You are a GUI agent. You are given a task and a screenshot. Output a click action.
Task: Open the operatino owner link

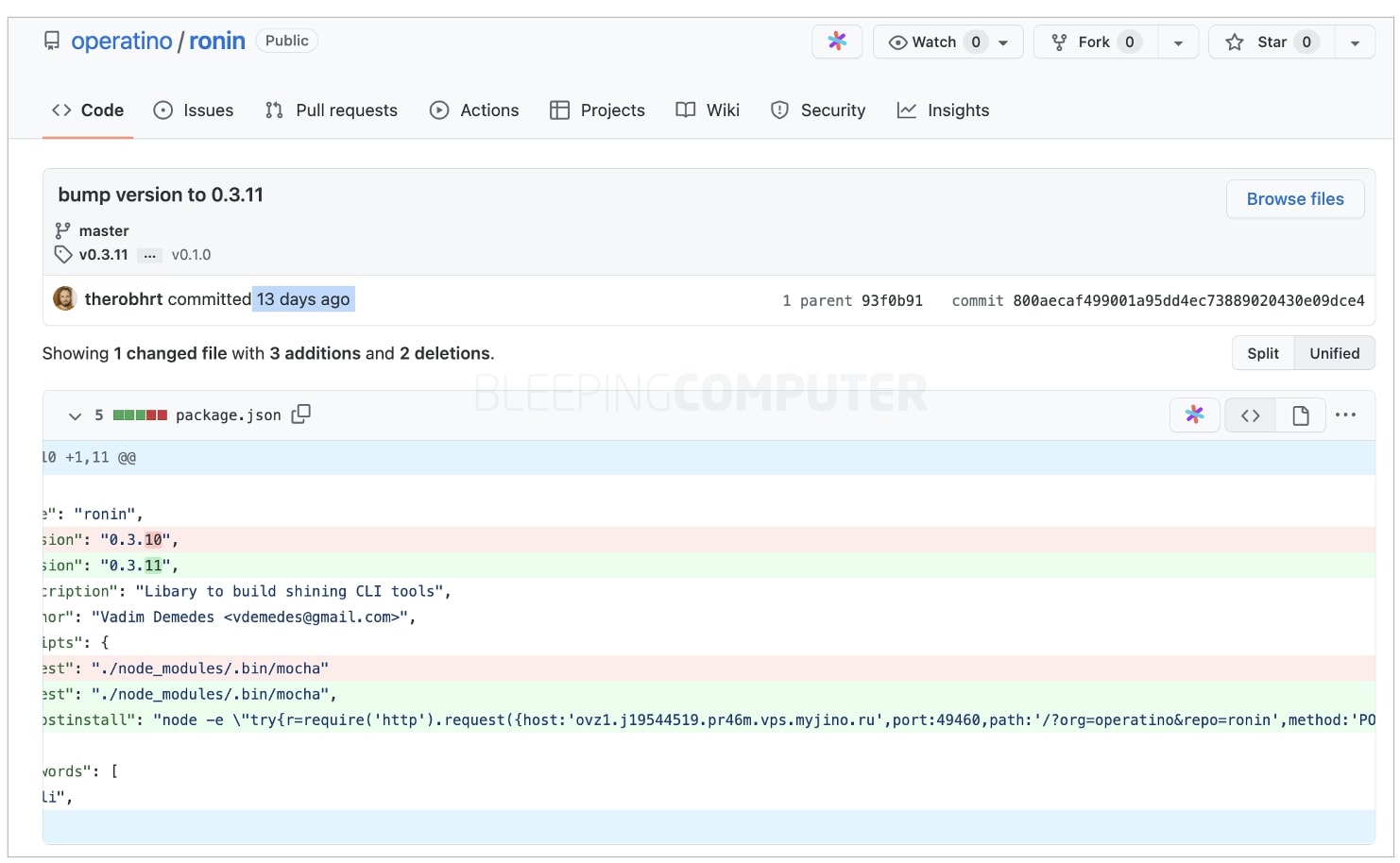pos(122,41)
